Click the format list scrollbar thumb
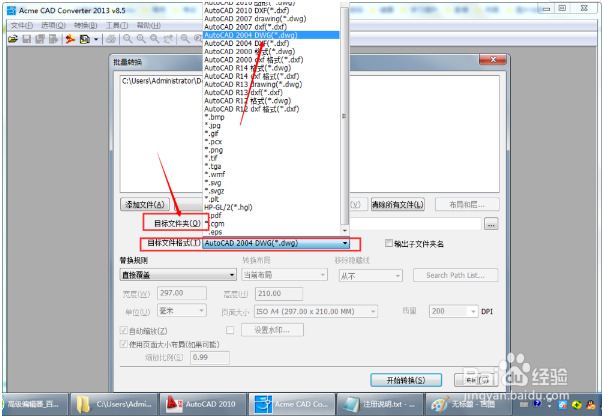 [344, 115]
